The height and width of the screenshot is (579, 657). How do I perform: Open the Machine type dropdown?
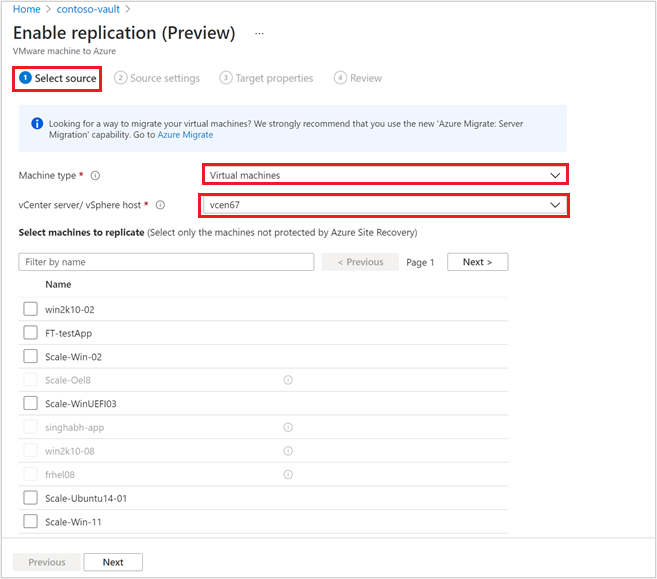click(x=385, y=175)
